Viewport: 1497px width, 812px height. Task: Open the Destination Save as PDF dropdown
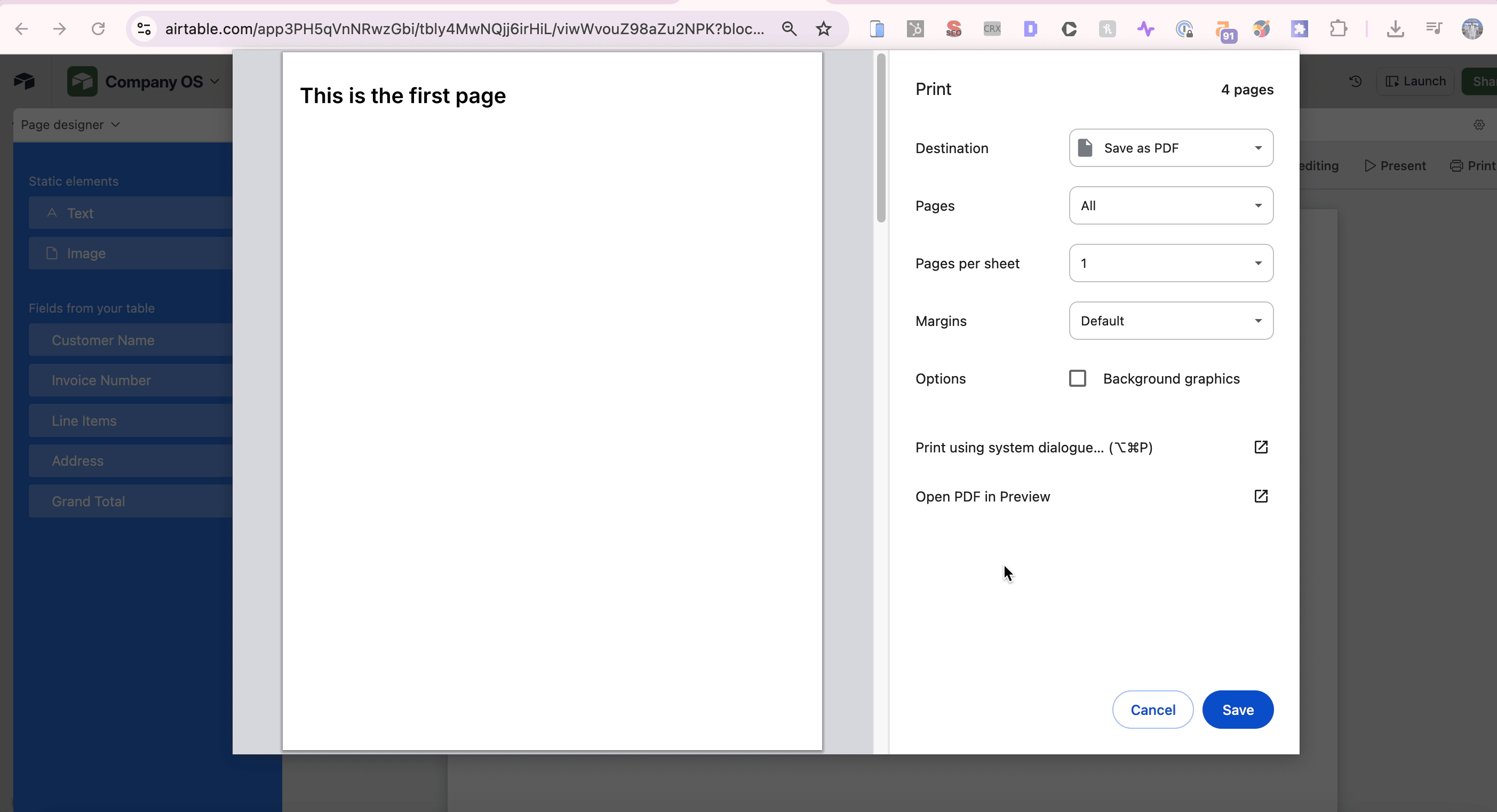1170,148
